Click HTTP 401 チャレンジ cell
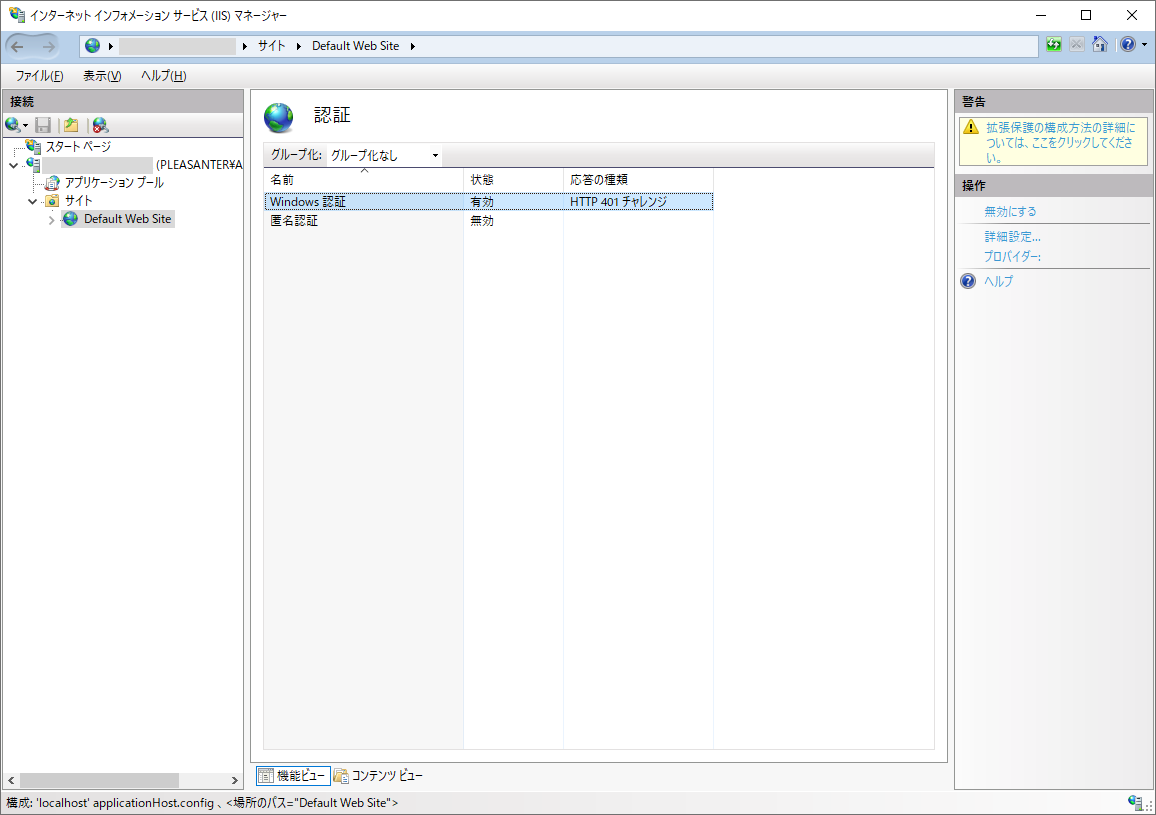 619,201
